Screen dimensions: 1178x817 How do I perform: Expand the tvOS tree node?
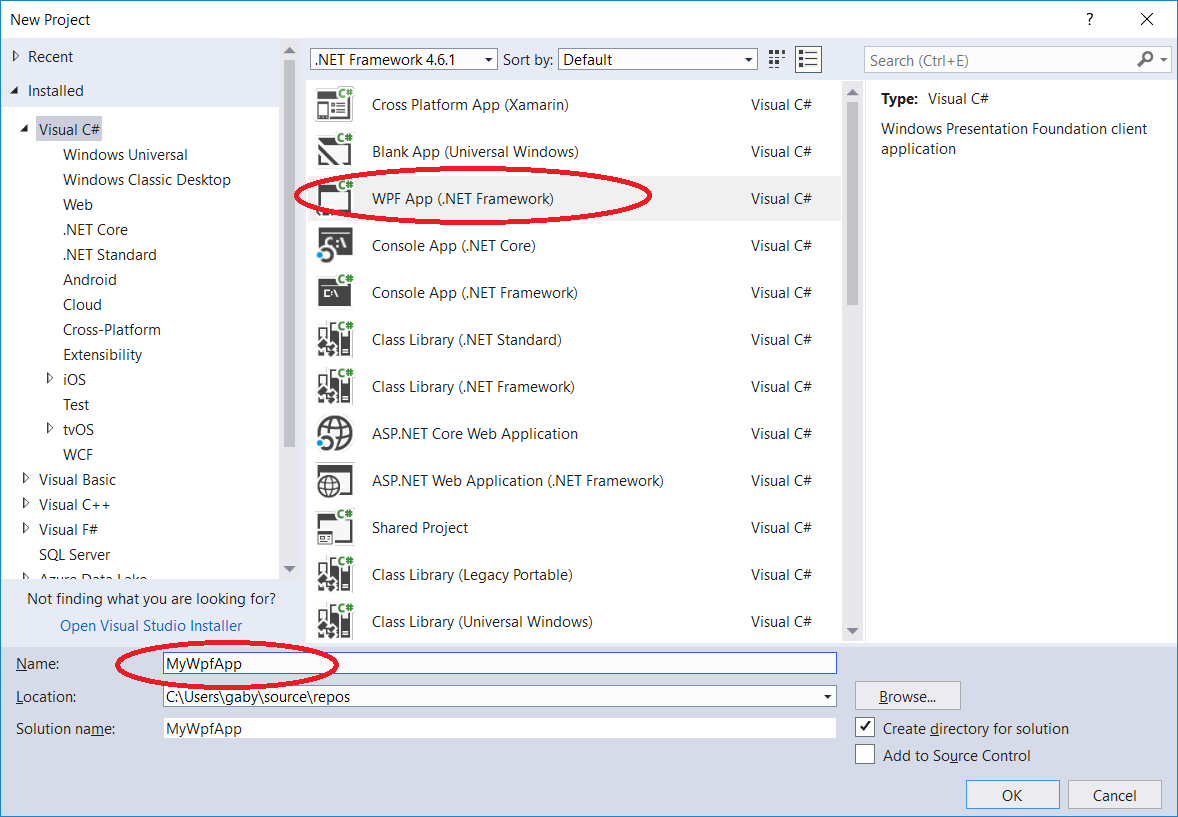tap(50, 428)
